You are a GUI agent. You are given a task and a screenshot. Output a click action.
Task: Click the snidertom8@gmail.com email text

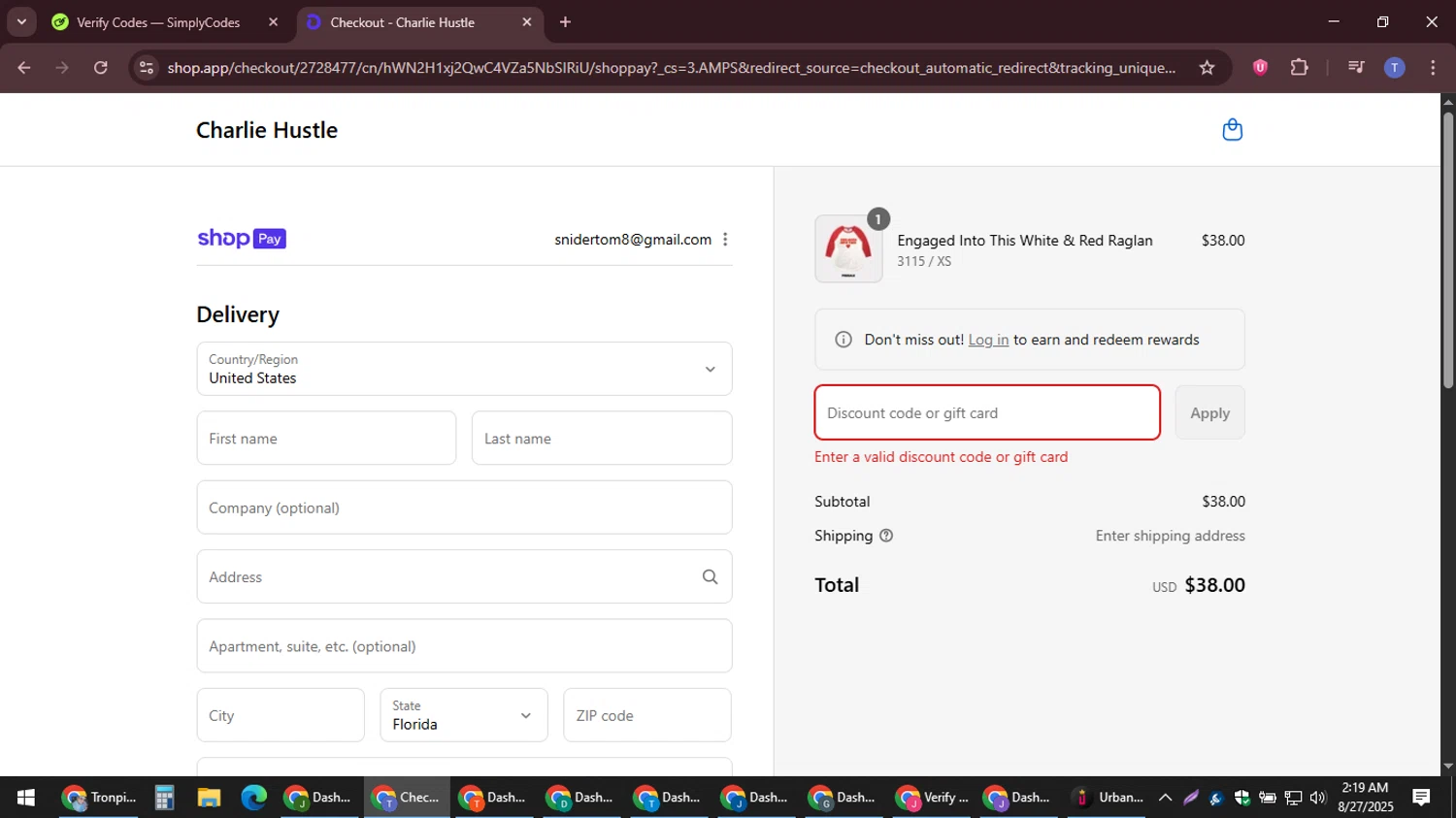tap(633, 240)
